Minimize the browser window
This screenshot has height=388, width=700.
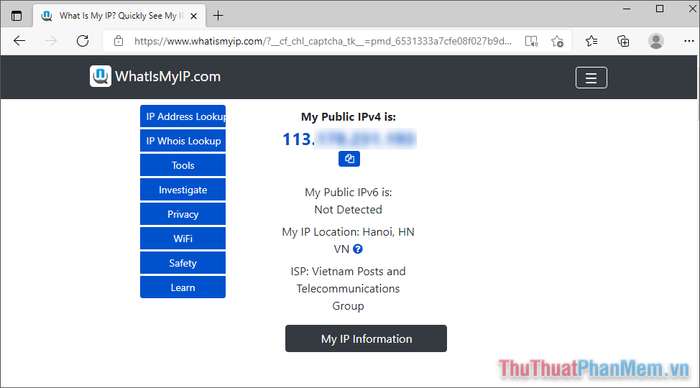point(627,9)
